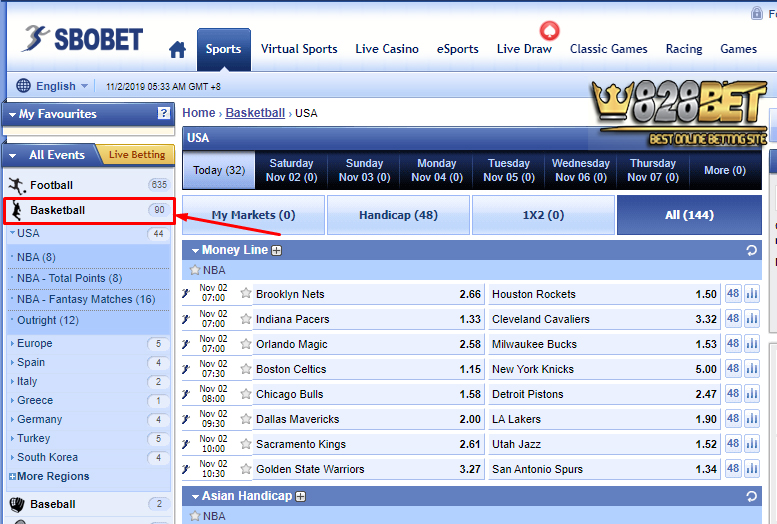
Task: Open statistics for Sacramento Kings match
Action: click(x=752, y=444)
